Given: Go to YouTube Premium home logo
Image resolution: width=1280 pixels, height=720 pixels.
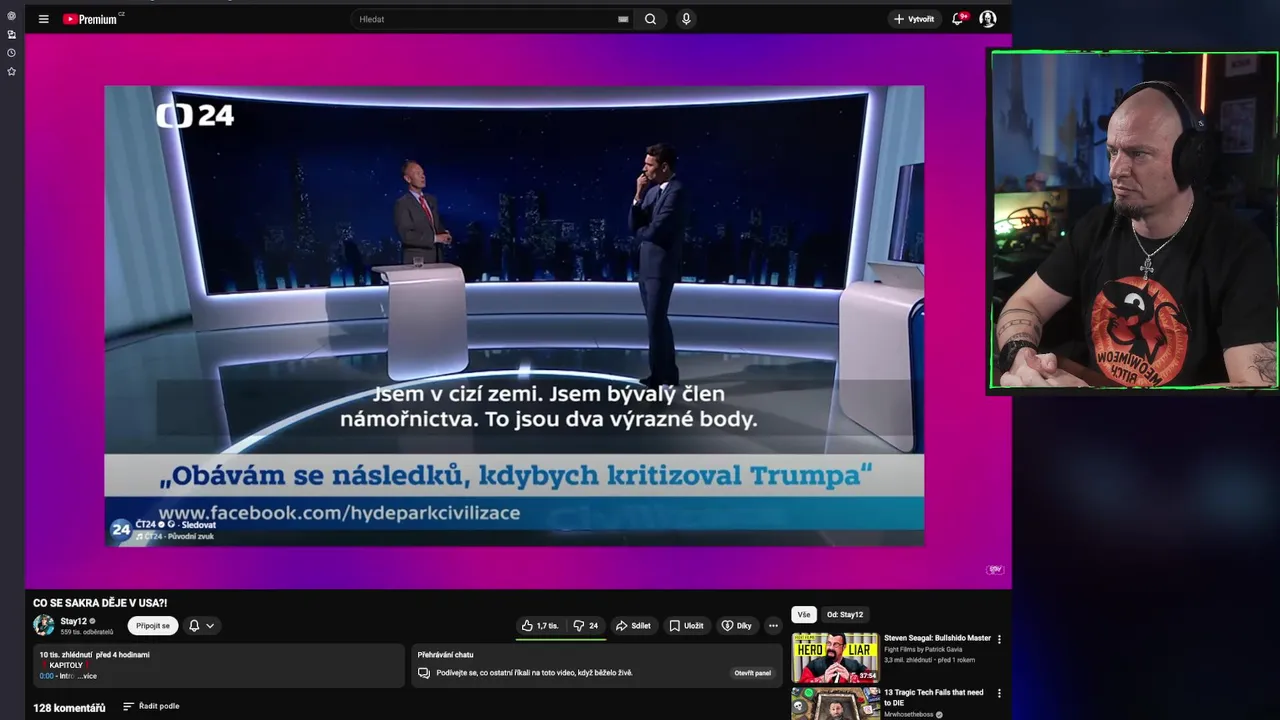Looking at the screenshot, I should [x=92, y=19].
